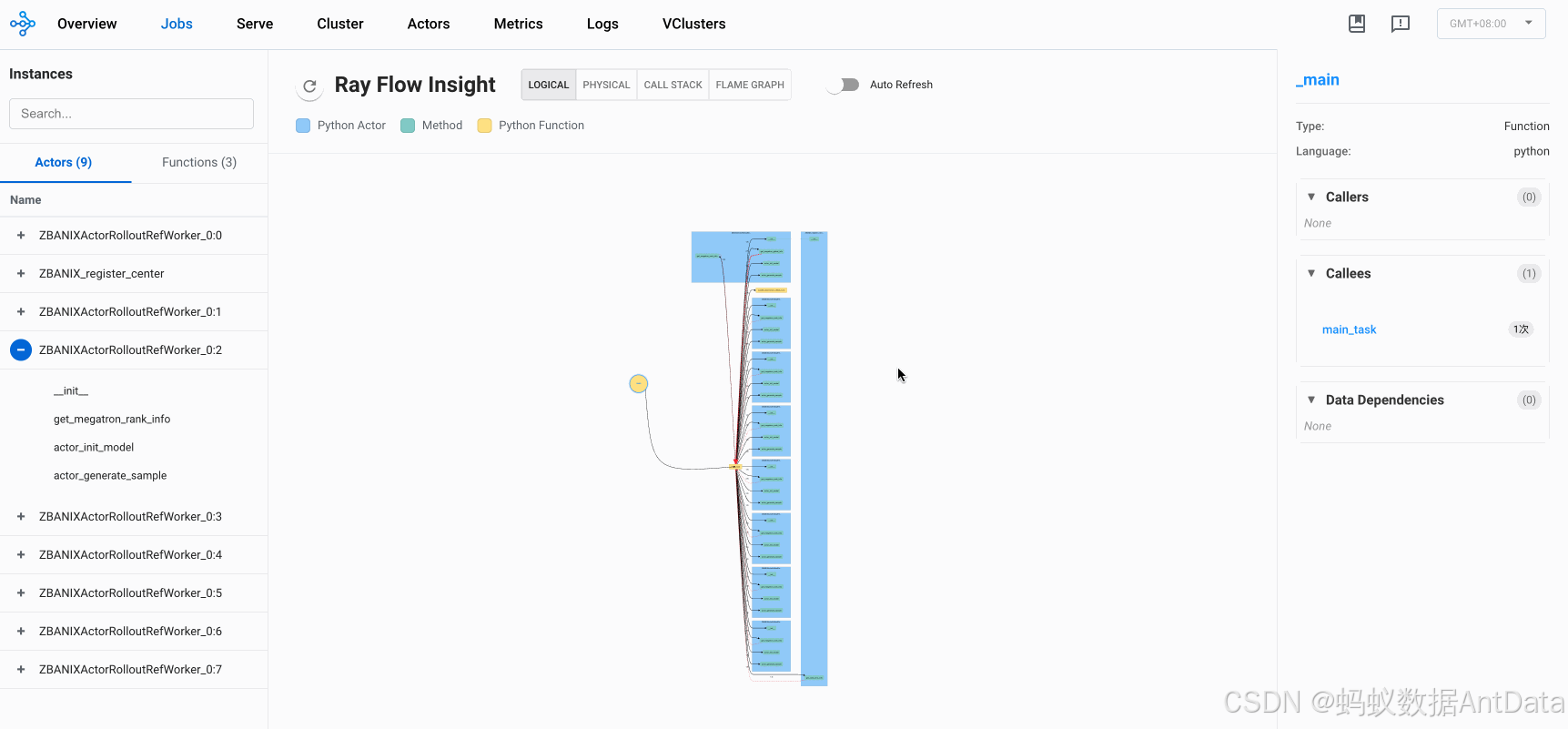
Task: Click the Method legend swatch
Action: pyautogui.click(x=408, y=126)
